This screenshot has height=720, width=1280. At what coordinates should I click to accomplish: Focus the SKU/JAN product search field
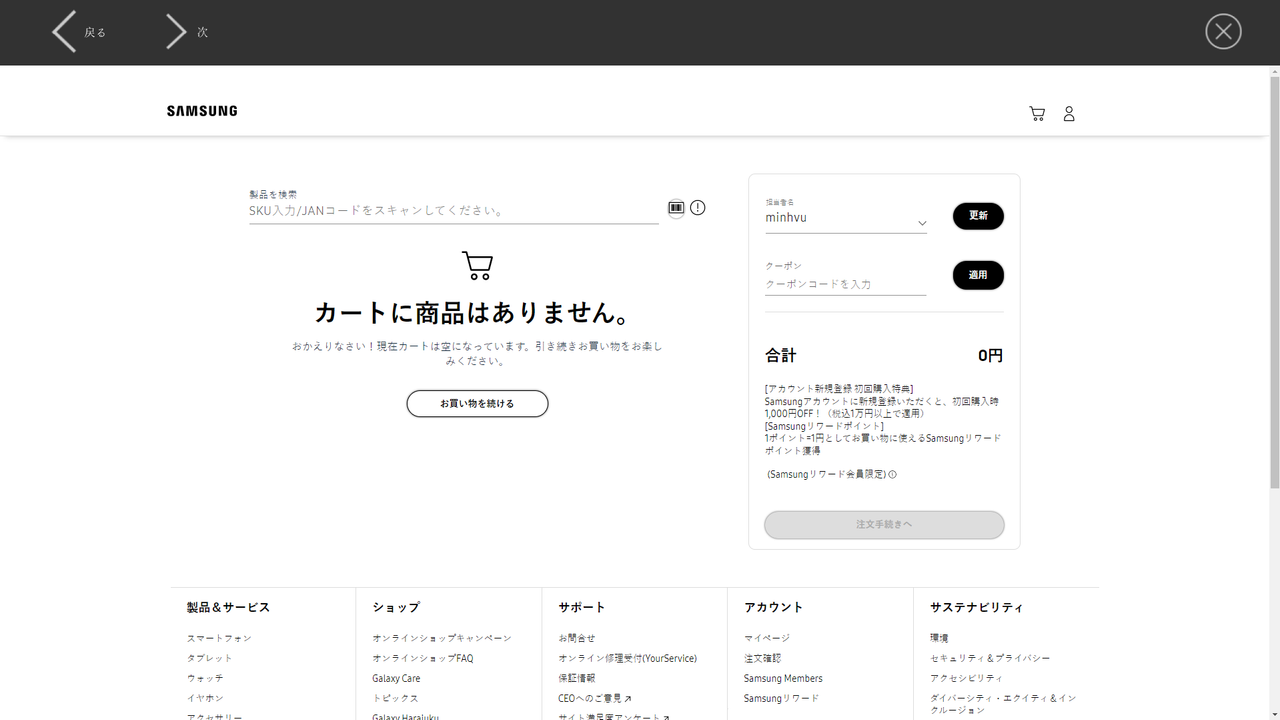[x=454, y=211]
